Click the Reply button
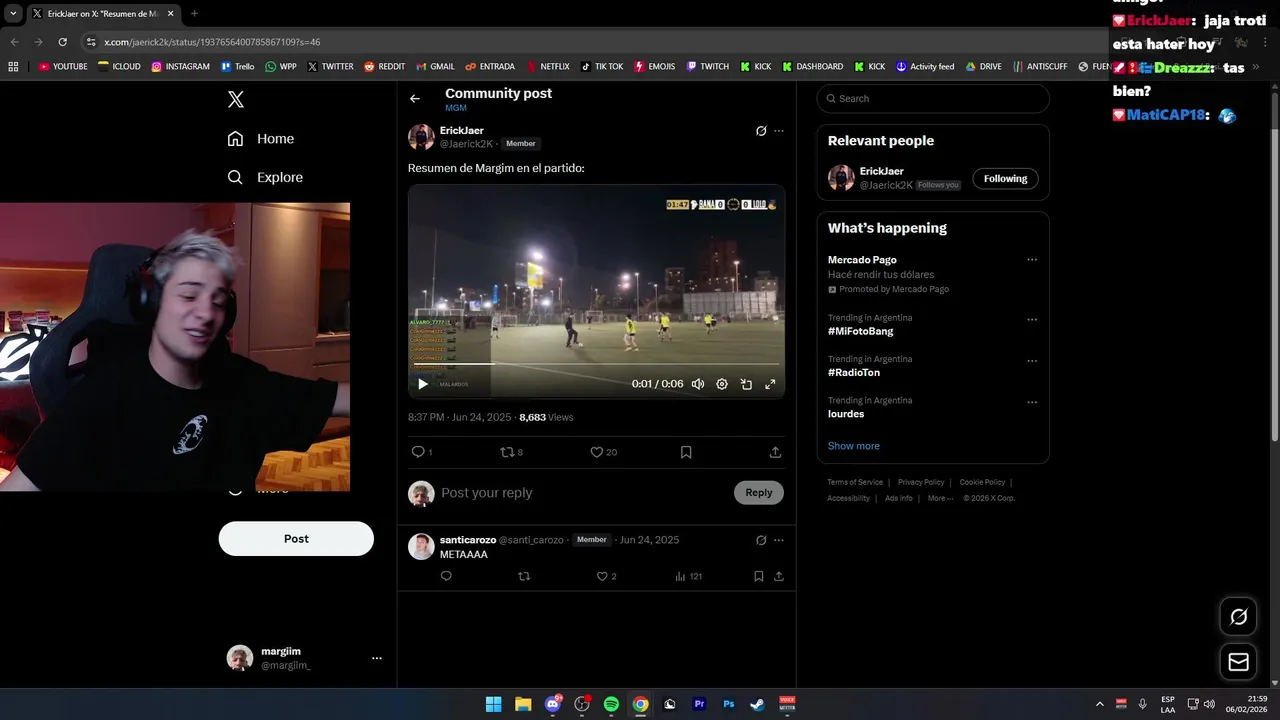1280x720 pixels. tap(759, 492)
